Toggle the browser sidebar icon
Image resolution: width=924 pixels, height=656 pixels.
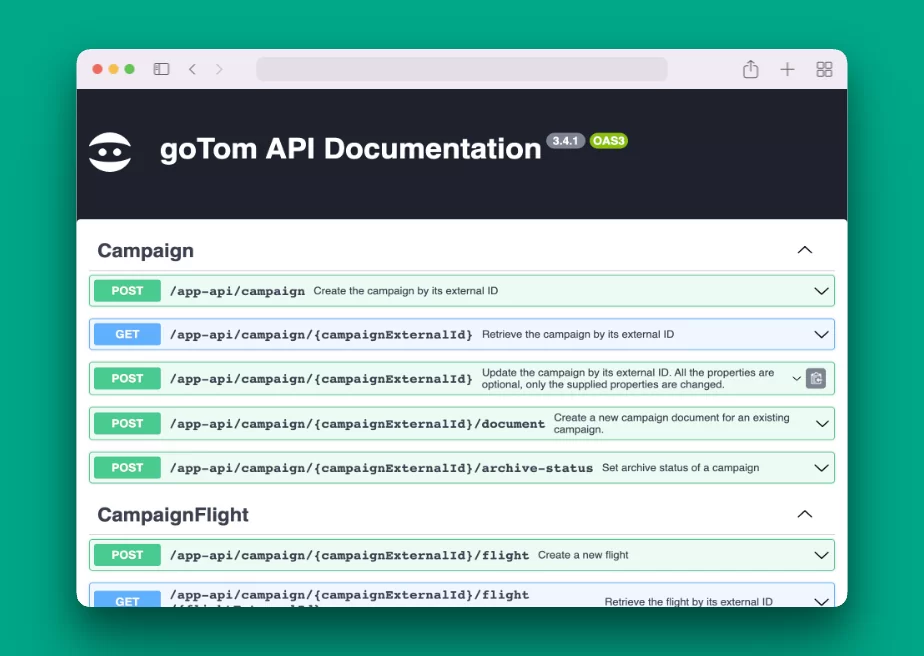[x=161, y=69]
